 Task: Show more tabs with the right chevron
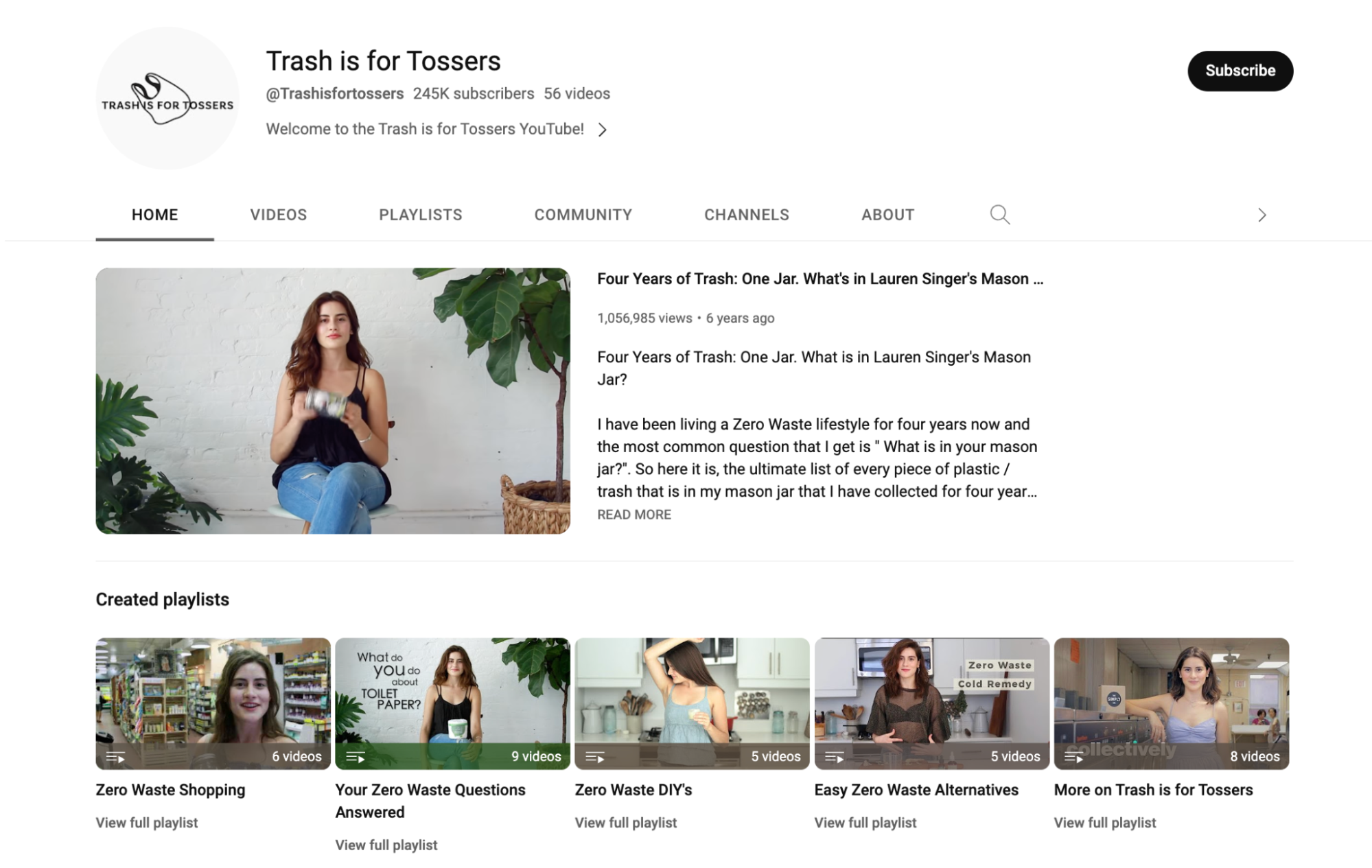(x=1261, y=215)
